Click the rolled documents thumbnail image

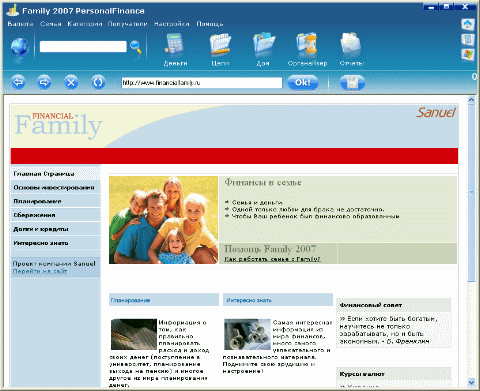[x=247, y=334]
